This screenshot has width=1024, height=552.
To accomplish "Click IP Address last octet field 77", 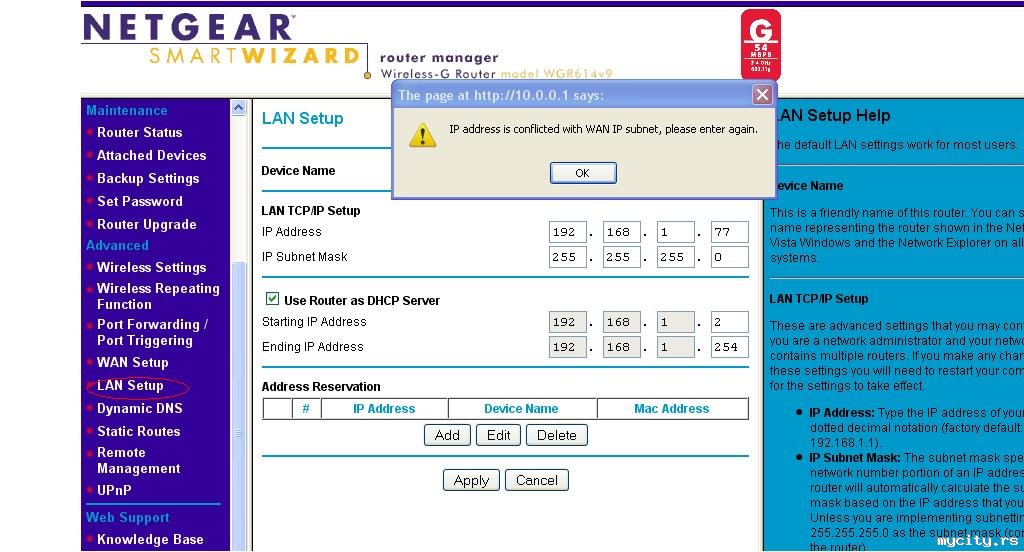I will 729,232.
